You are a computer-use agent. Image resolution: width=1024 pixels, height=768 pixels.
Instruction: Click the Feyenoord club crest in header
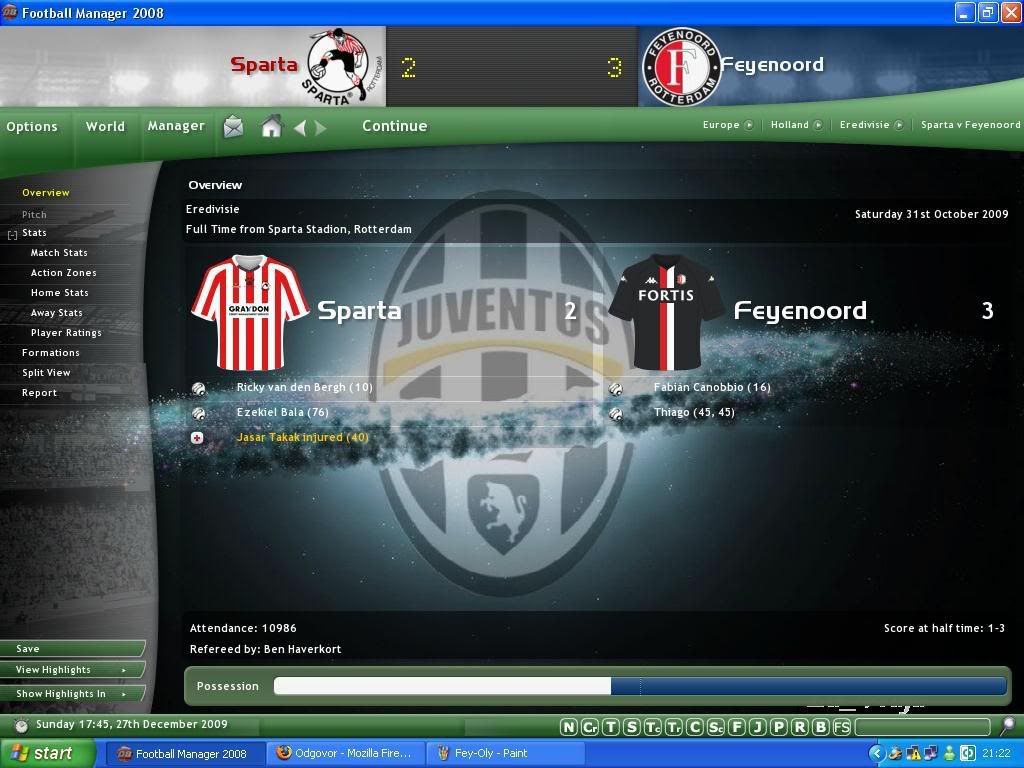tap(680, 67)
